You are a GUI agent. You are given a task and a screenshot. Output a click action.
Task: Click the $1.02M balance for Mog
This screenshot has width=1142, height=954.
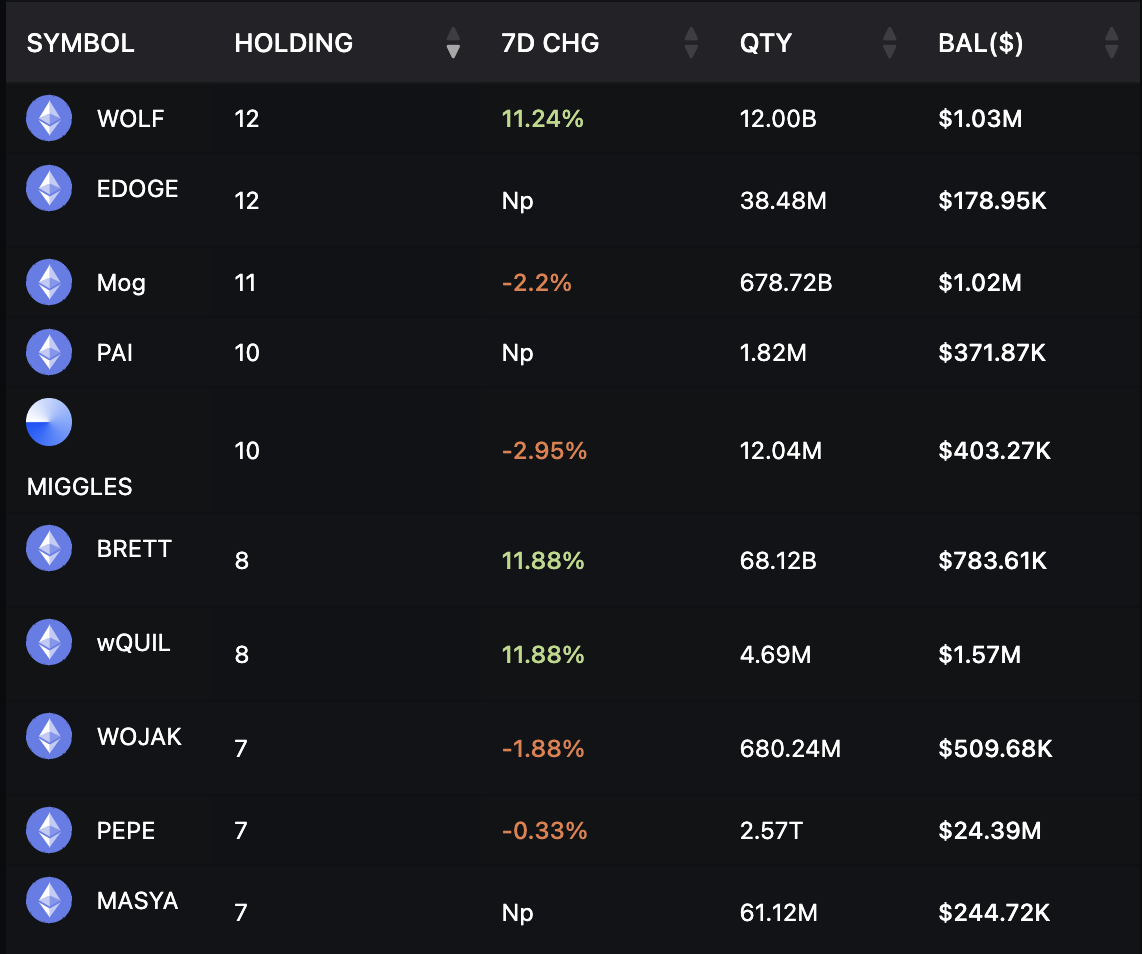click(980, 282)
